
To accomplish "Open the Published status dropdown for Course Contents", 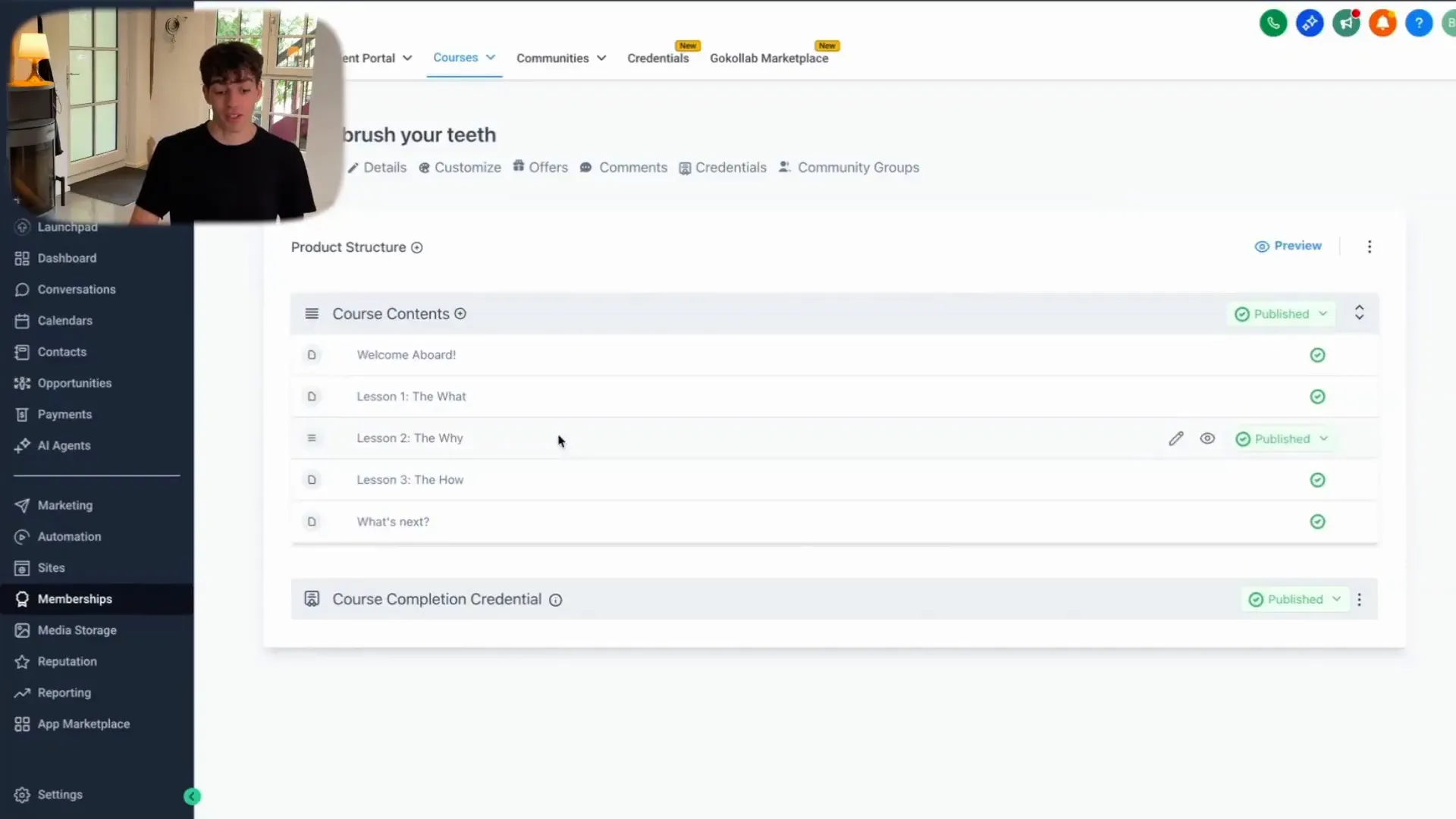I will coord(1282,313).
